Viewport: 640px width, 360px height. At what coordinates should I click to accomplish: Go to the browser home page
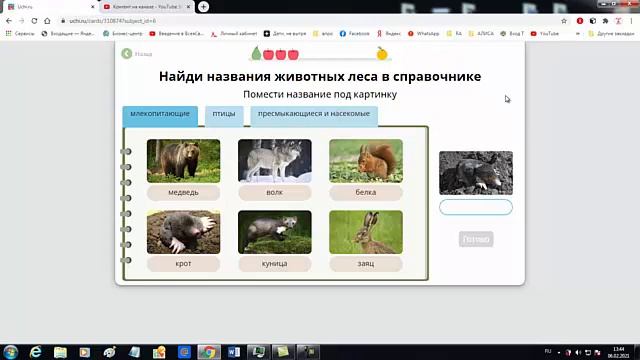click(x=47, y=21)
